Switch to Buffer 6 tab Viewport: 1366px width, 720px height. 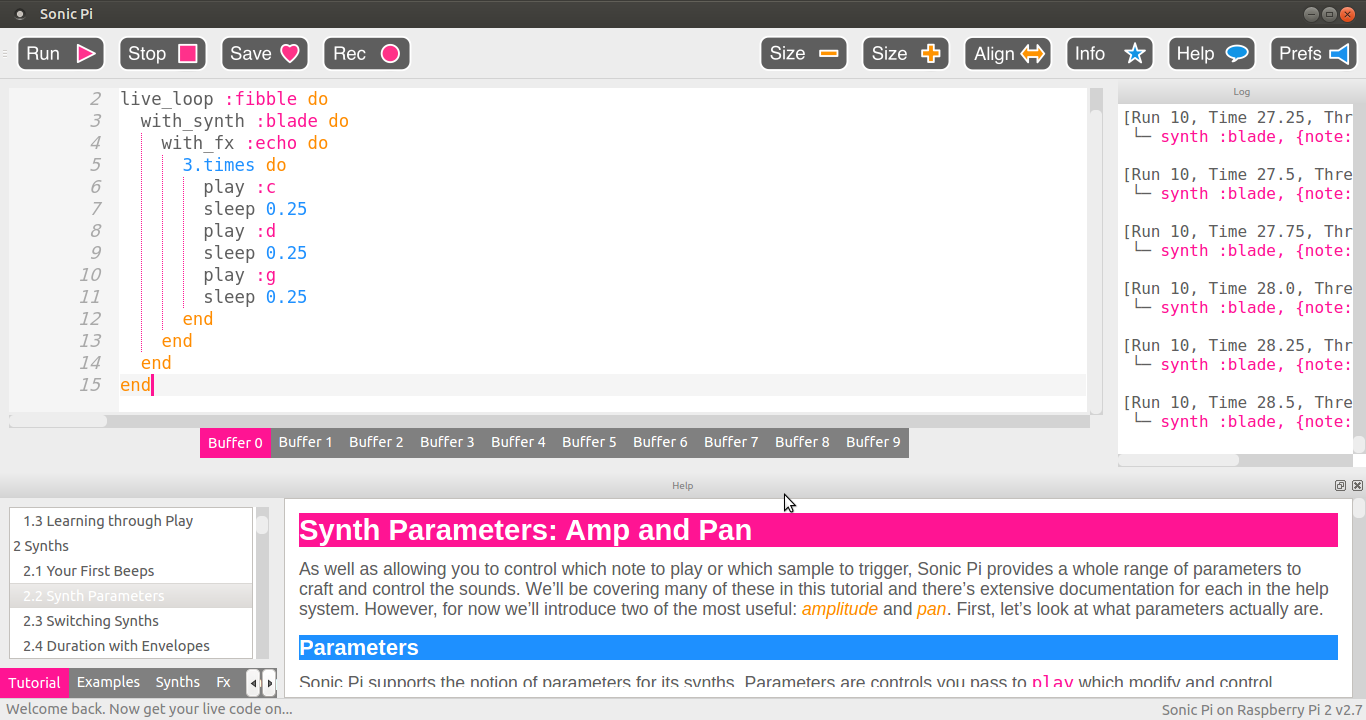tap(660, 443)
